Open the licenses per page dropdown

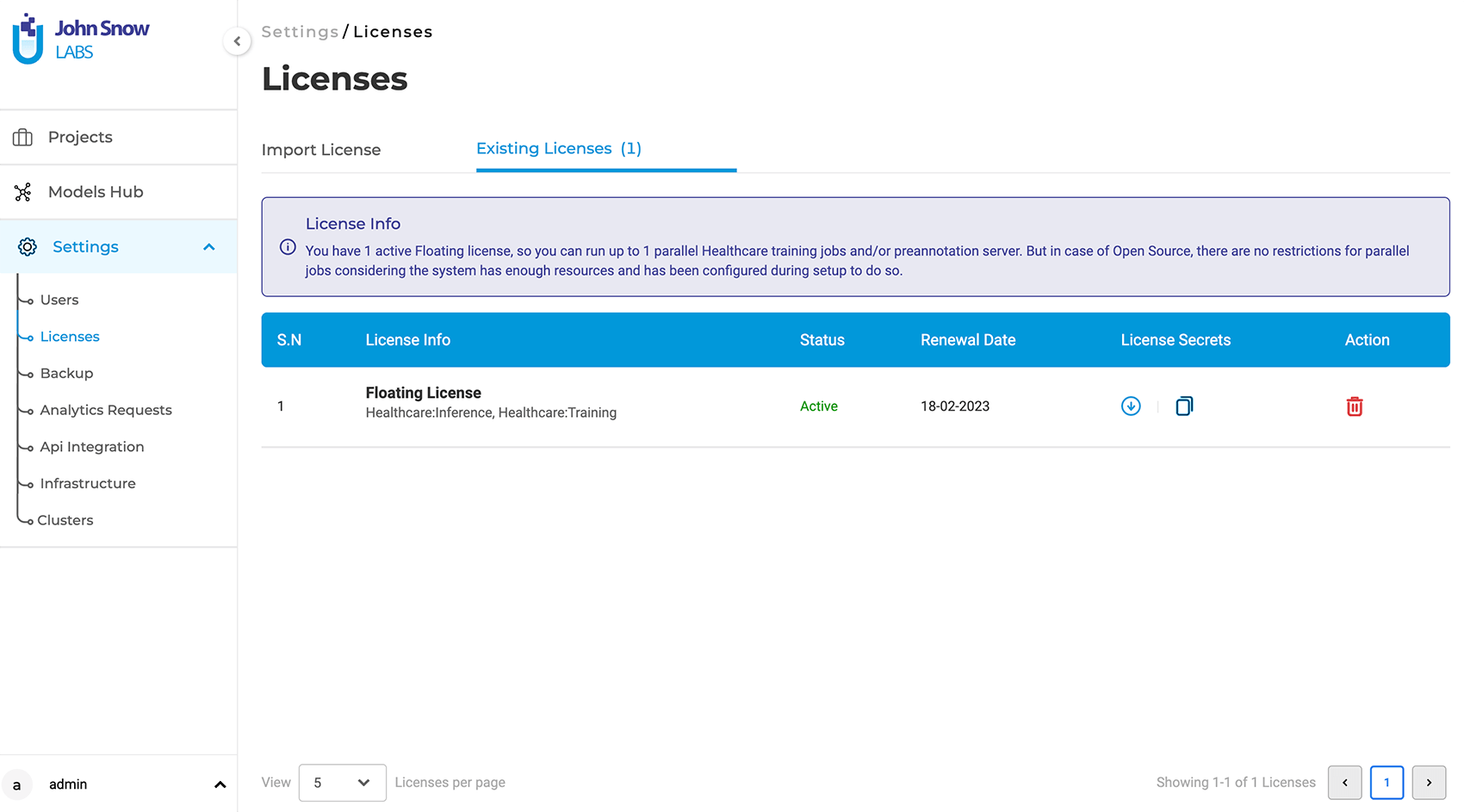(x=342, y=783)
